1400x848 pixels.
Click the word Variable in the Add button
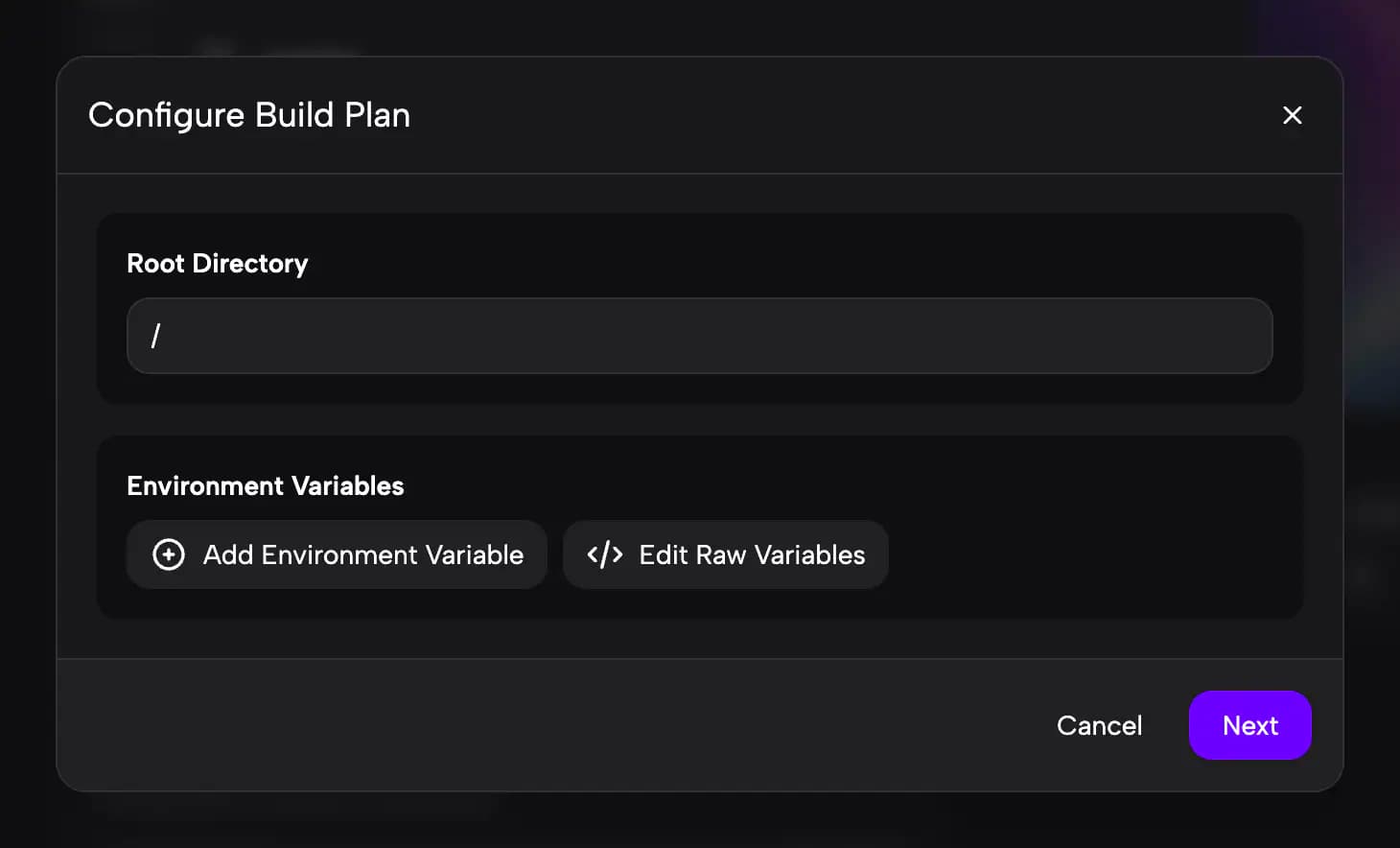[x=475, y=554]
